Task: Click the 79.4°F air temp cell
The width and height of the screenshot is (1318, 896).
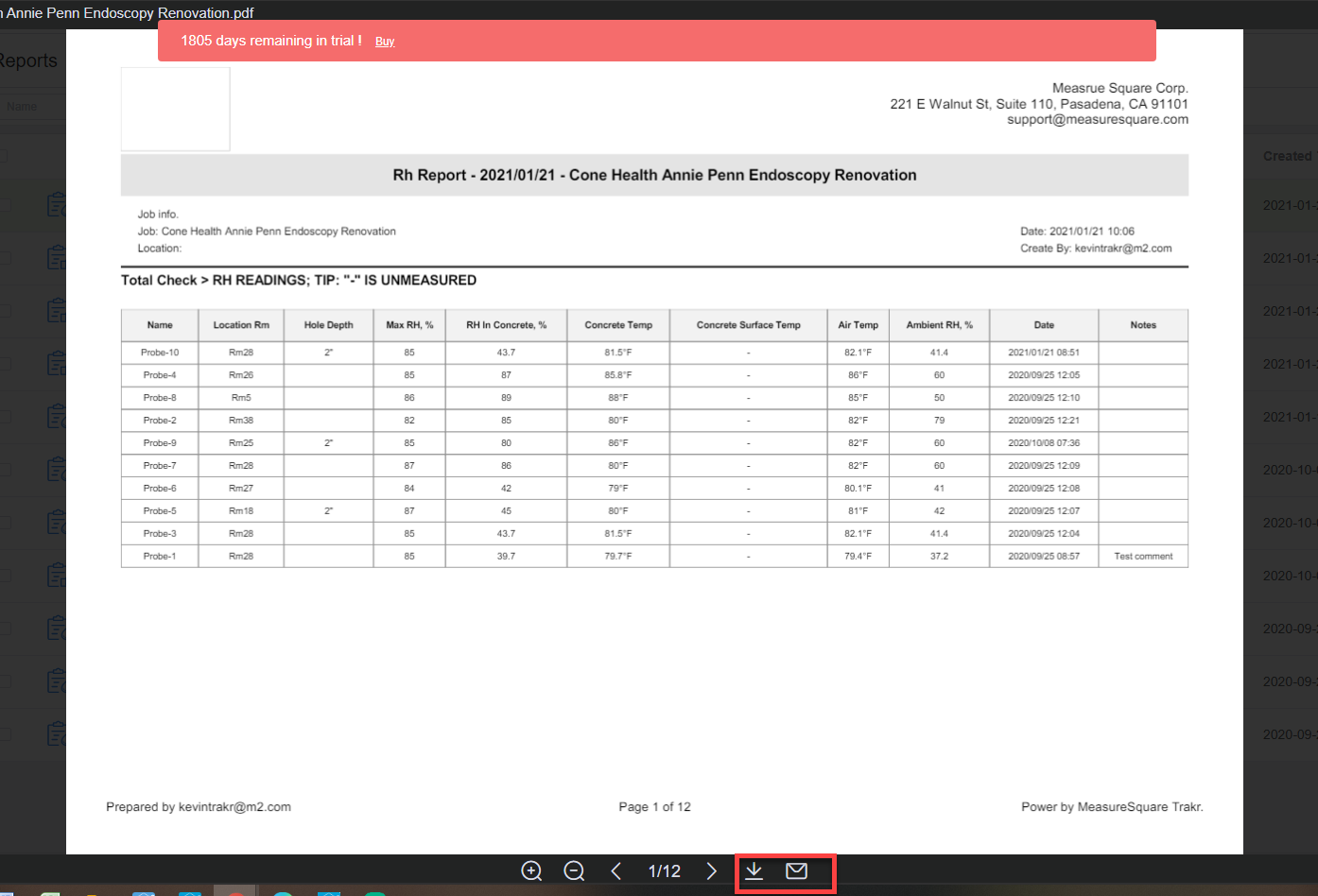Action: (x=858, y=557)
